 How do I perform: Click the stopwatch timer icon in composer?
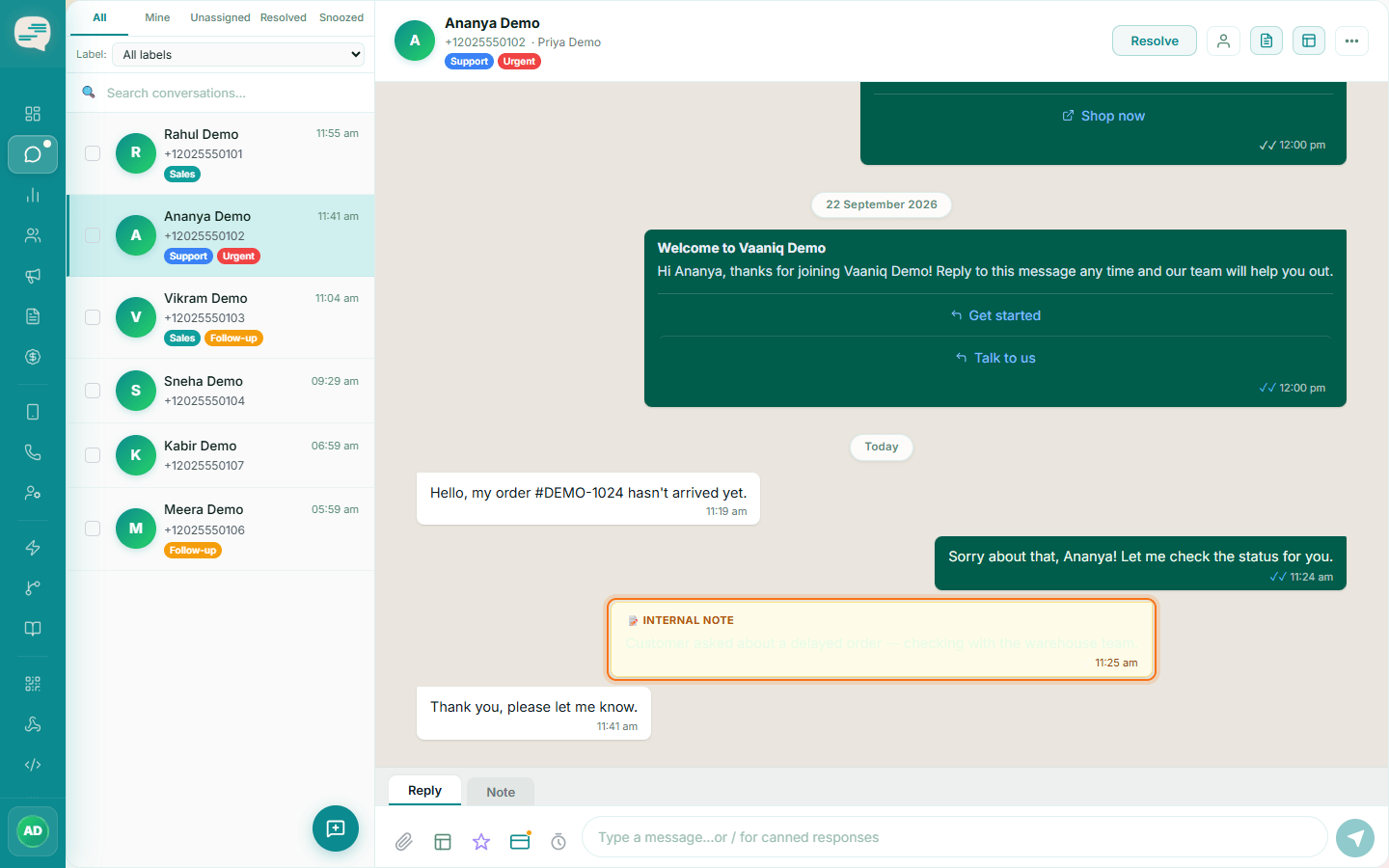558,842
